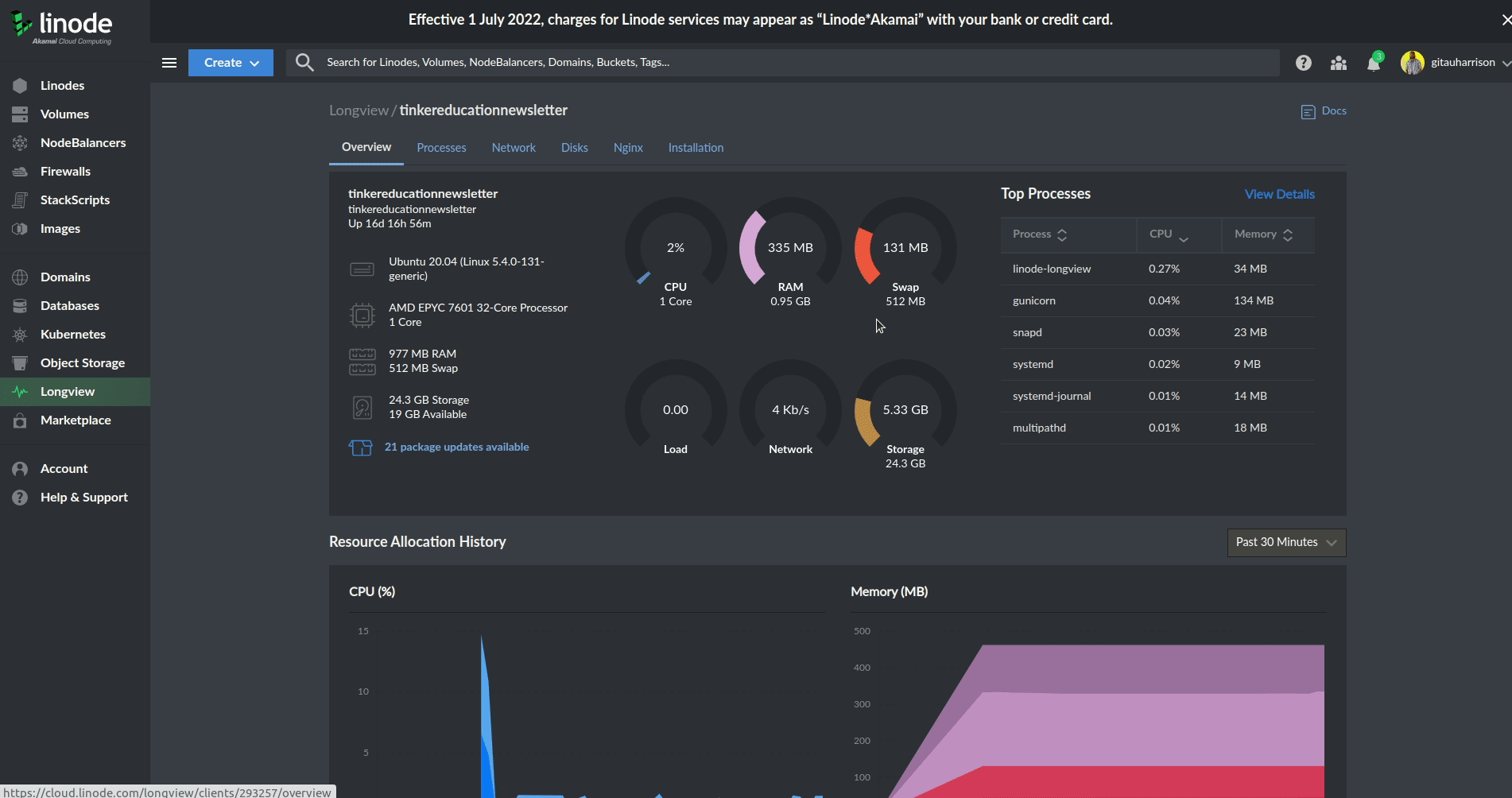Click the Domains globe icon
Image resolution: width=1512 pixels, height=798 pixels.
(x=20, y=277)
